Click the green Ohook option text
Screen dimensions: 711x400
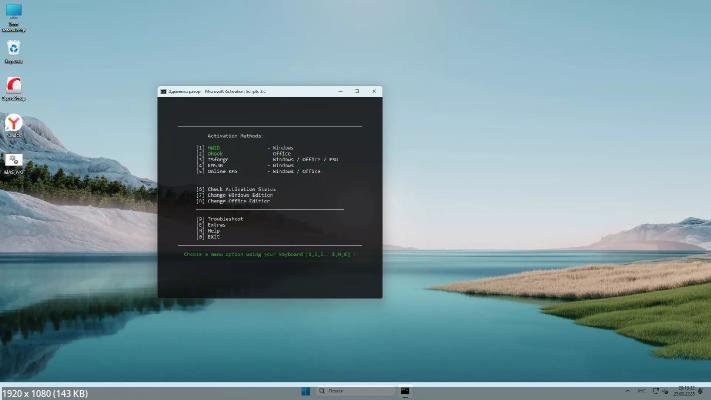click(215, 154)
